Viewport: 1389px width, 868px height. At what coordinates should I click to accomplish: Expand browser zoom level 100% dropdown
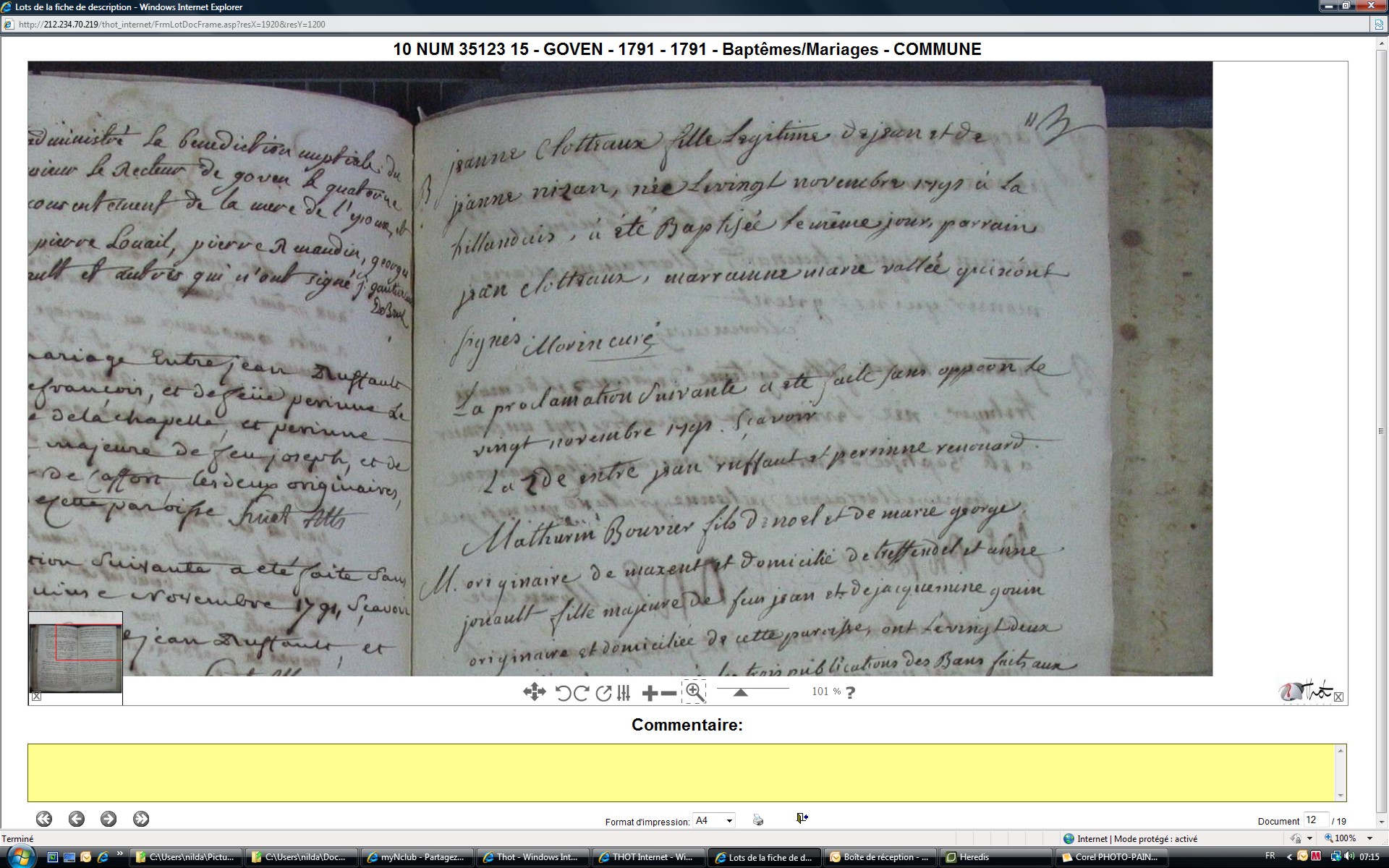[1369, 838]
